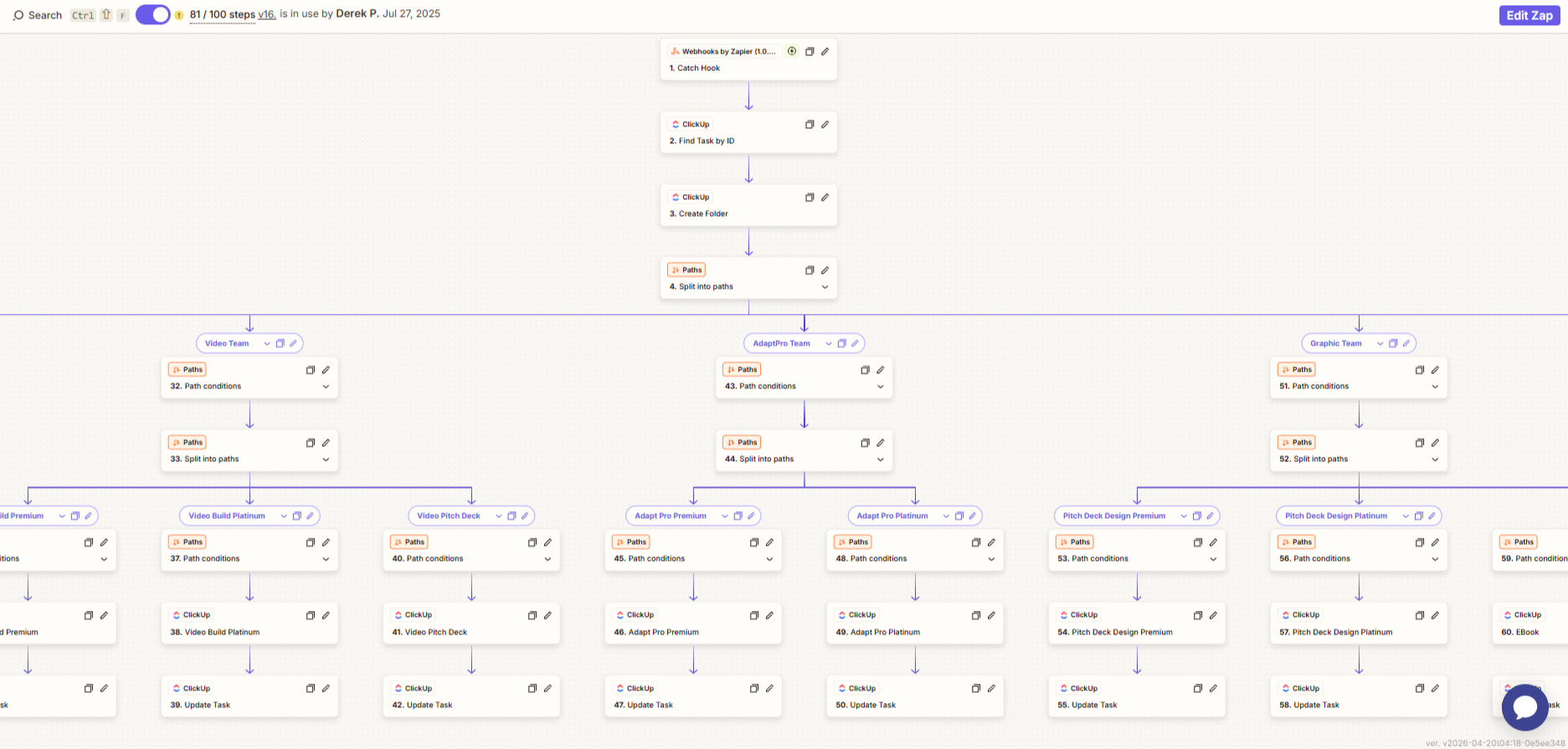Viewport: 1568px width, 749px height.
Task: Edit the Pitch Deck Design Platinum path label
Action: [x=1432, y=516]
